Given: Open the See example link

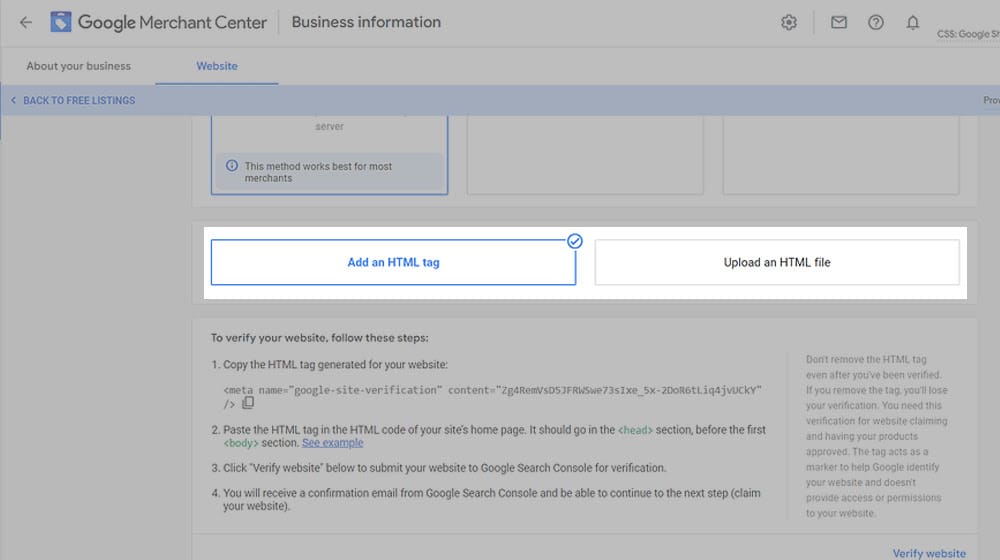Looking at the screenshot, I should coord(332,443).
